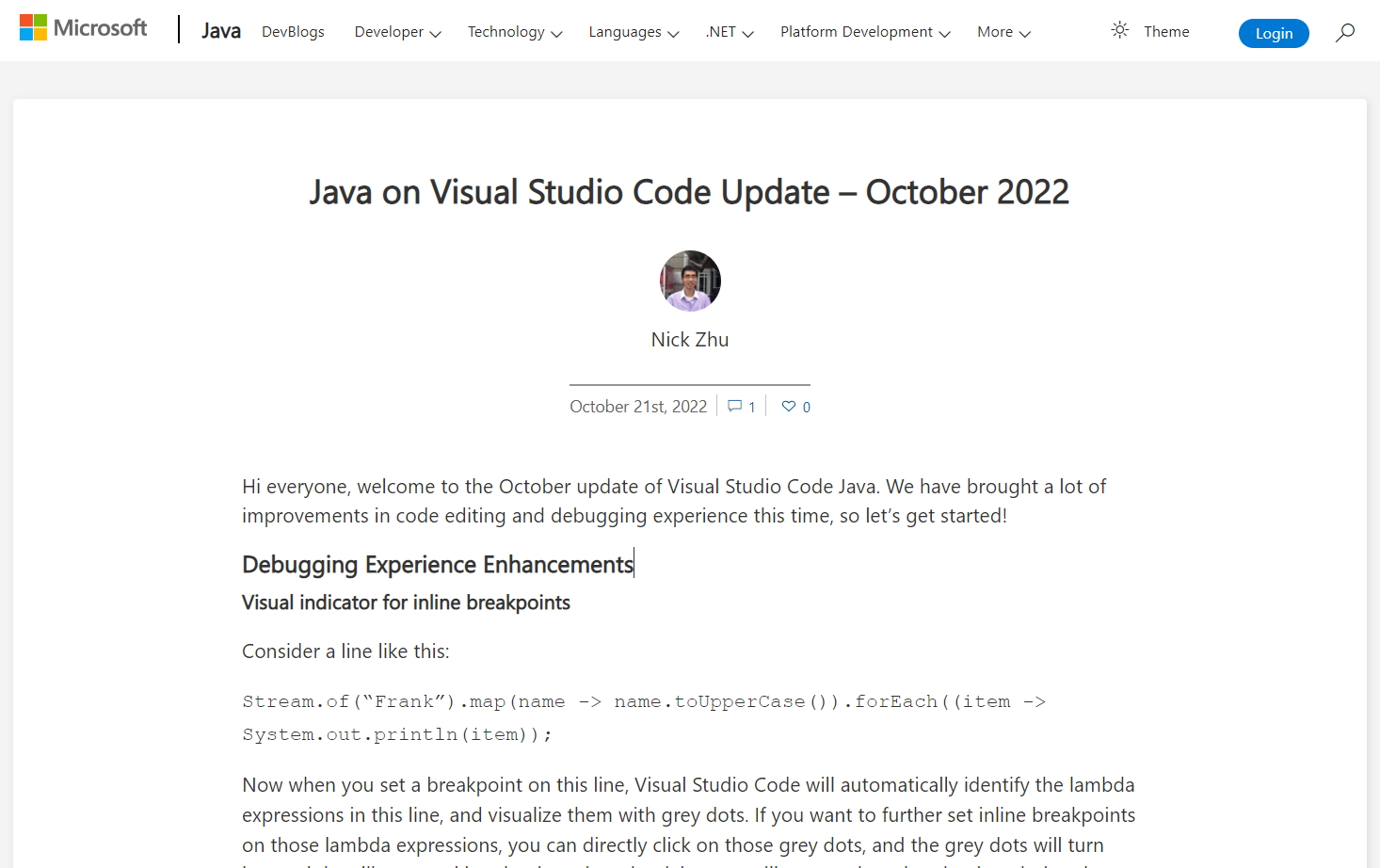
Task: Expand the Platform Development menu
Action: click(863, 31)
